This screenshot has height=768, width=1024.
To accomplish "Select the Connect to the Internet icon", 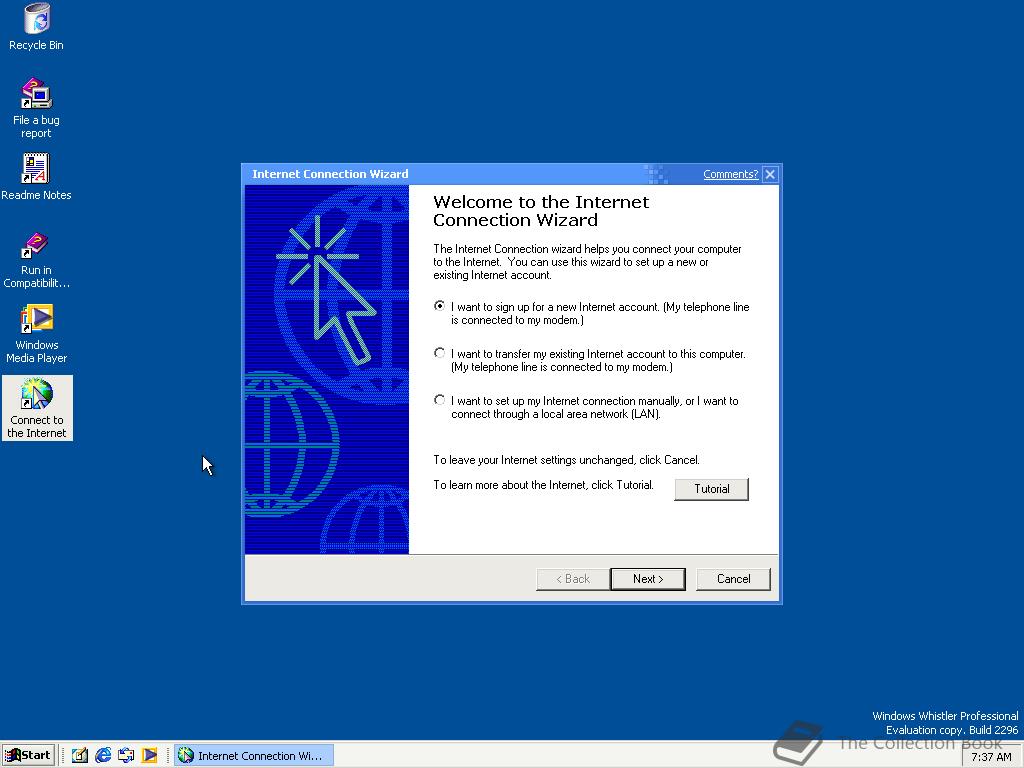I will pos(37,408).
